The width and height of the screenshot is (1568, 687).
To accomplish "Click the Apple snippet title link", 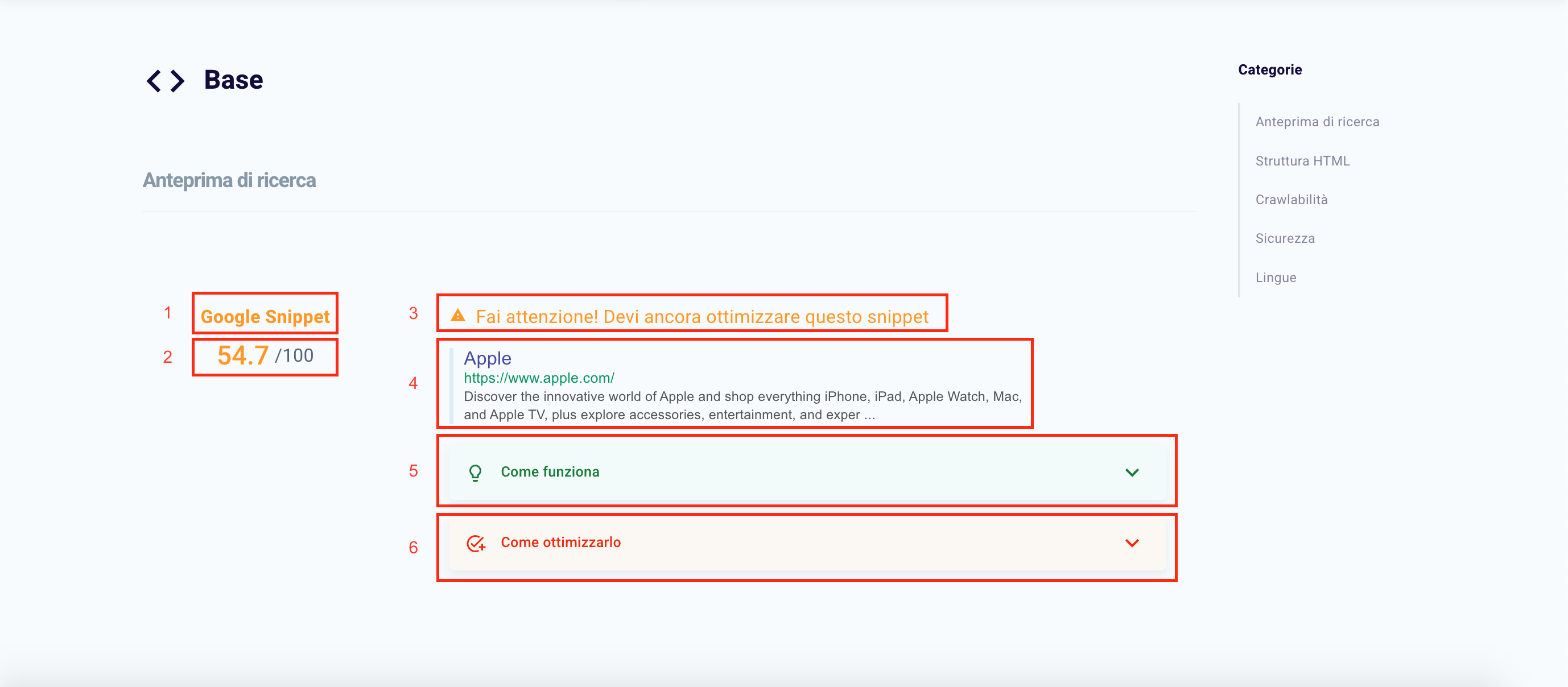I will pyautogui.click(x=488, y=358).
